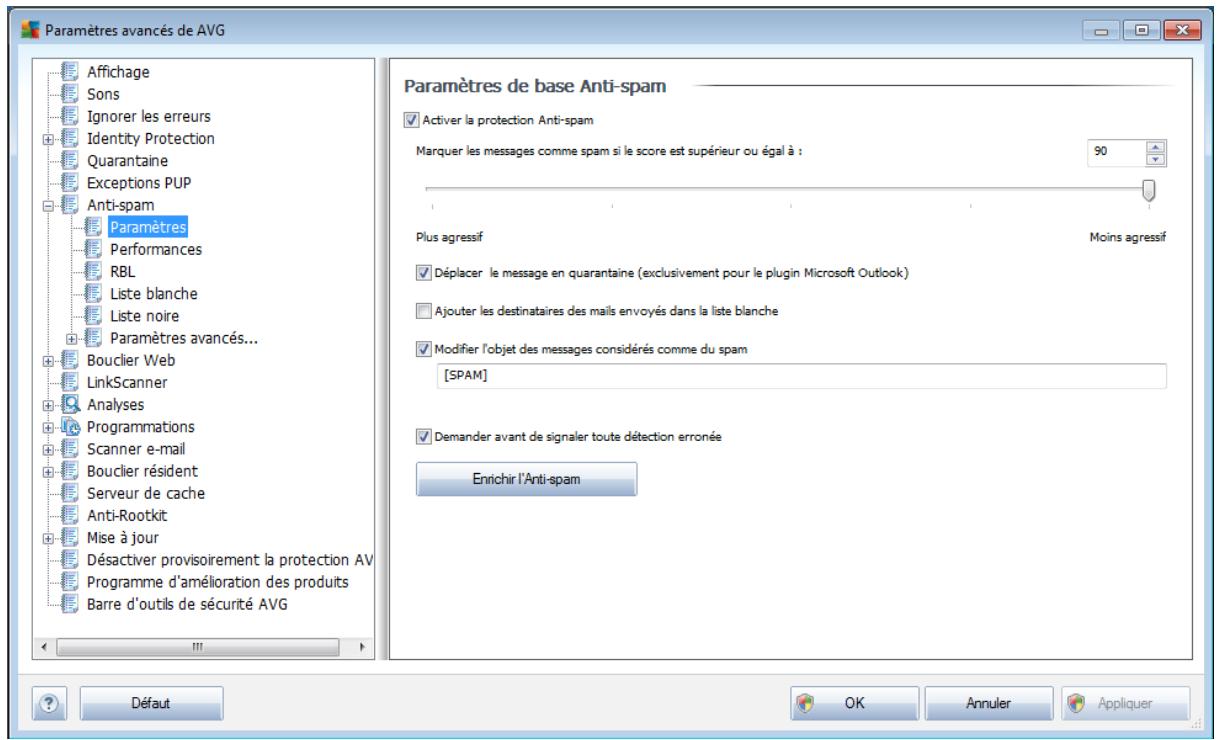Viewport: 1218px width, 740px height.
Task: Click the RBL item icon
Action: pos(94,270)
